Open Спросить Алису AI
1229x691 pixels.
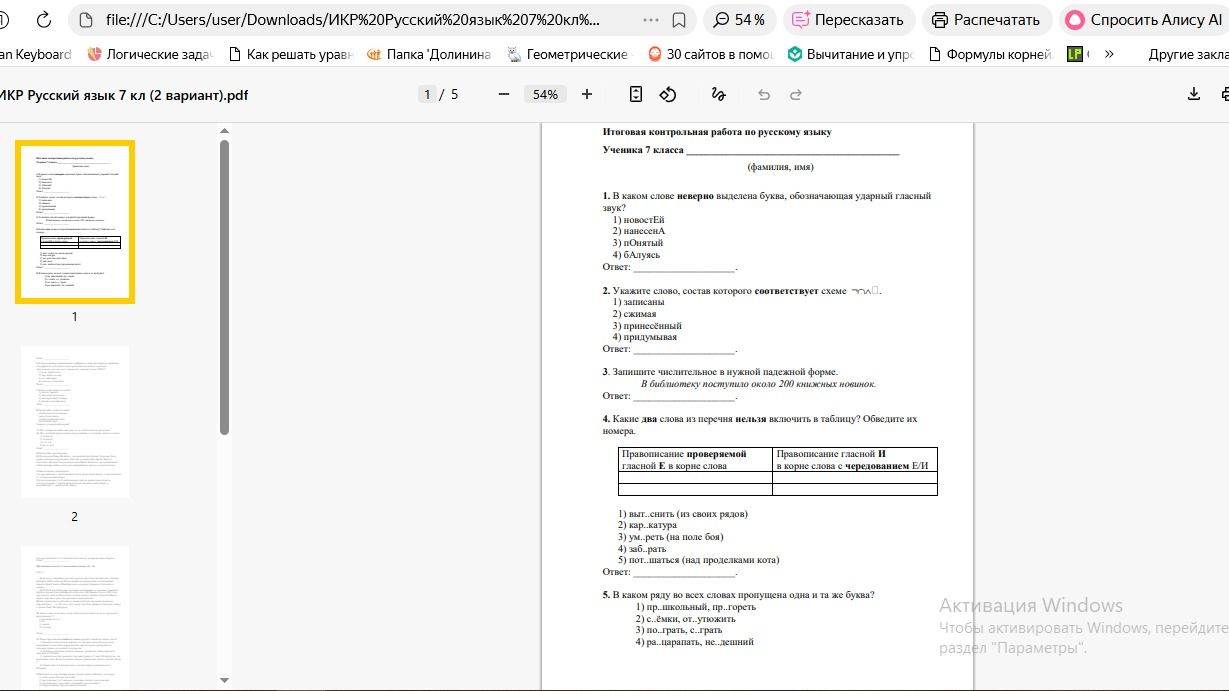pos(1143,20)
